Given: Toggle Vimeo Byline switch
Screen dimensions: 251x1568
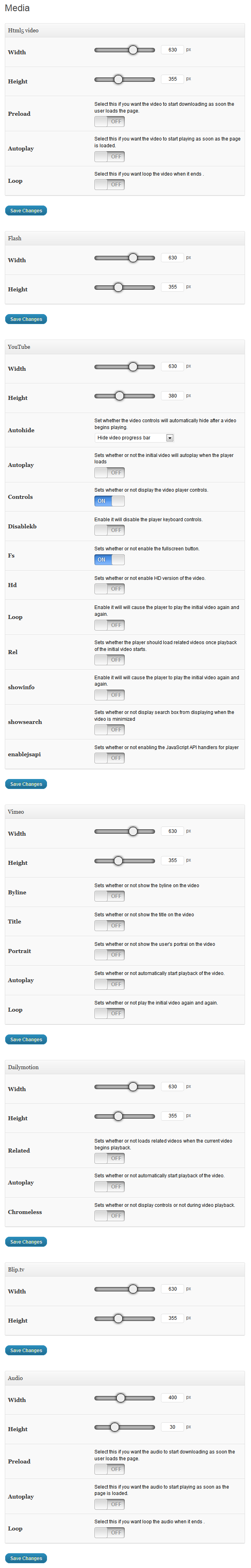Looking at the screenshot, I should pyautogui.click(x=110, y=896).
